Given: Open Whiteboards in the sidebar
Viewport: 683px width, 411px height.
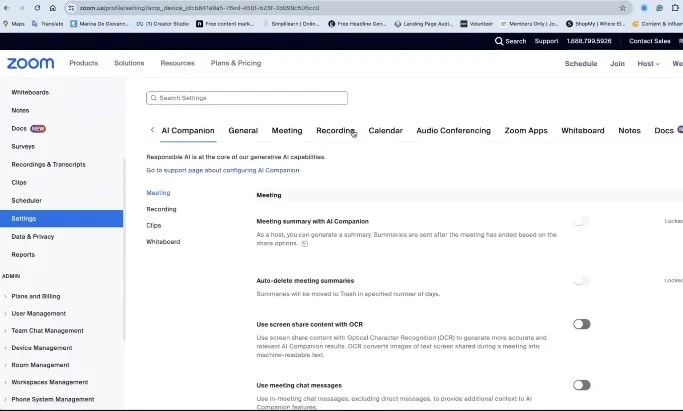Looking at the screenshot, I should coord(30,92).
